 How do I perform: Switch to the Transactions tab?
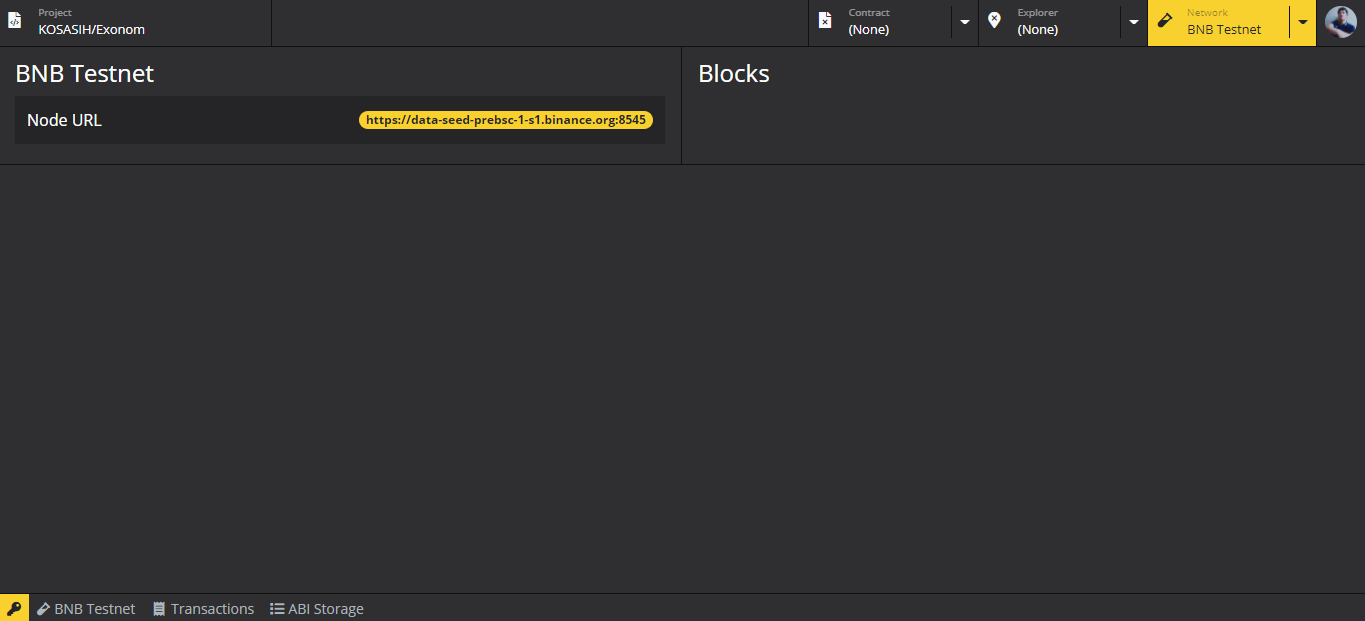point(204,608)
